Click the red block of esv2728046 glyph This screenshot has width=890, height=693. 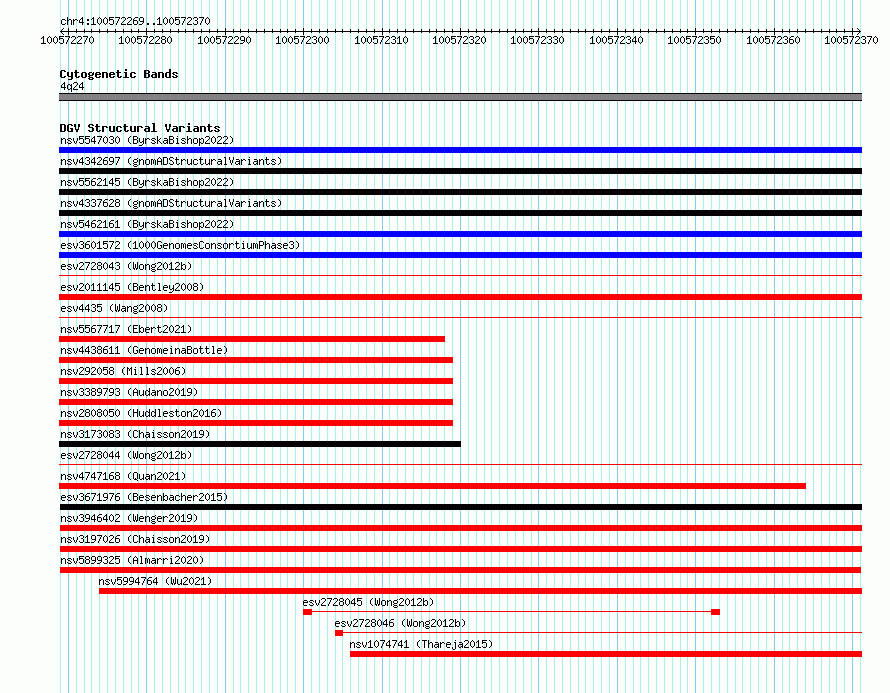(x=339, y=633)
